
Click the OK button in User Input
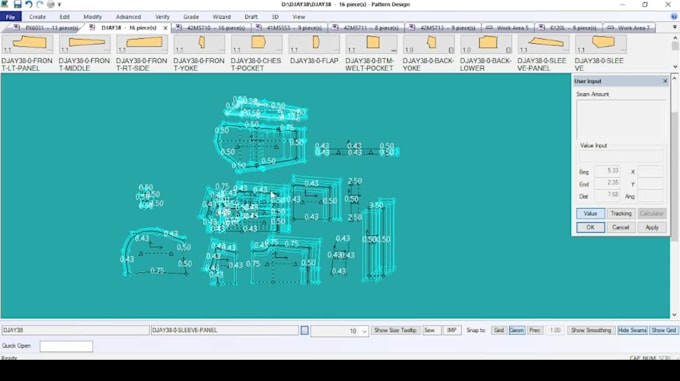590,227
